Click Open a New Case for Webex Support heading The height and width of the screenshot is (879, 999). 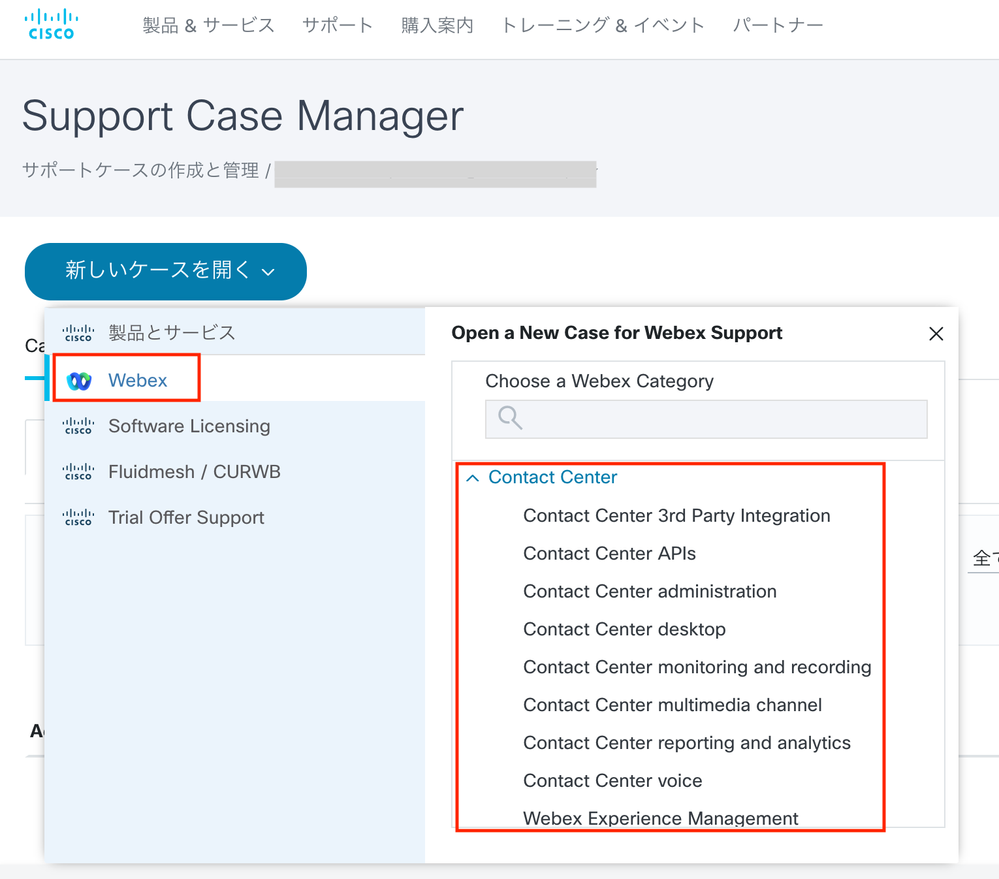pos(616,332)
